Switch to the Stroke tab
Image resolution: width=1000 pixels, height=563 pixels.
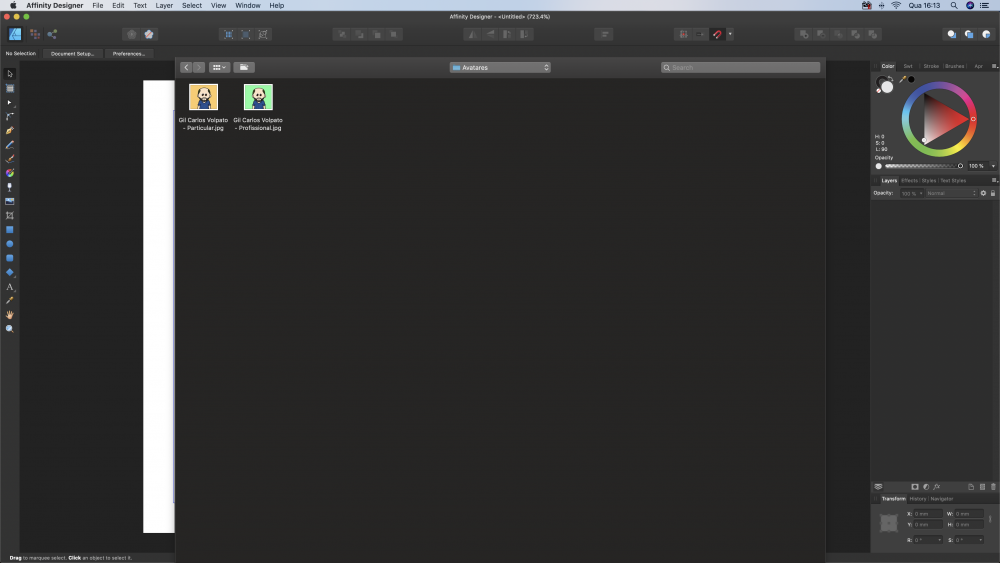pyautogui.click(x=931, y=66)
